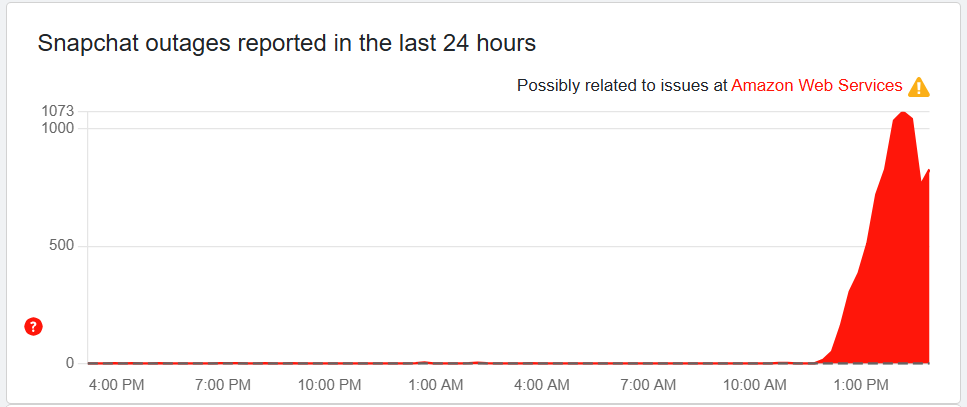This screenshot has width=967, height=407.
Task: Click the 7:00 PM time label
Action: pyautogui.click(x=221, y=385)
